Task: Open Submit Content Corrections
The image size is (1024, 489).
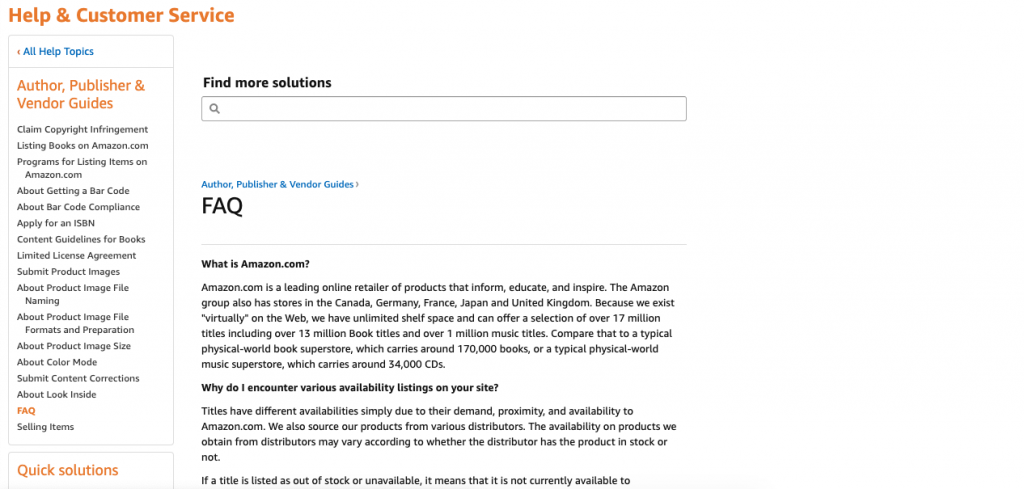Action: [x=78, y=378]
